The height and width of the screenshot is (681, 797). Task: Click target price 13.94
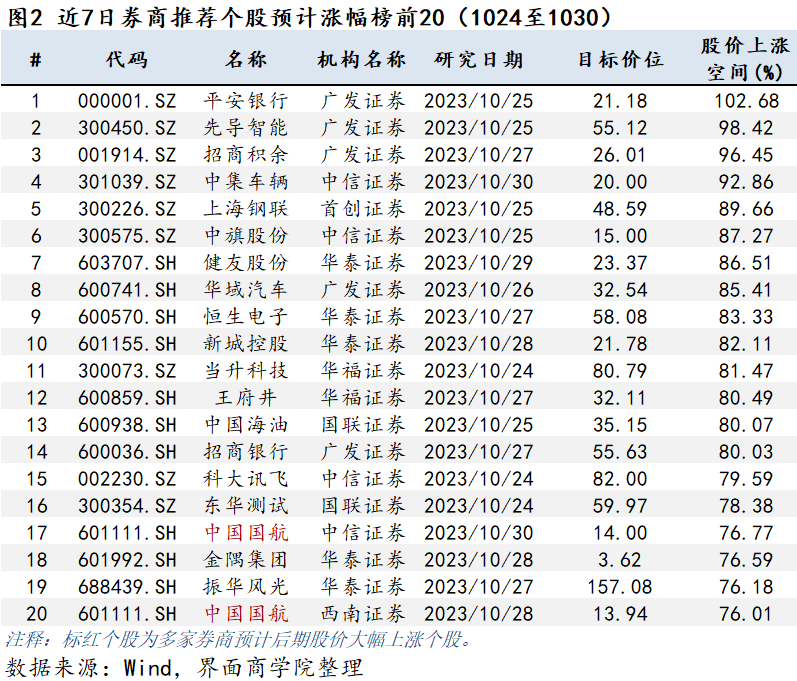coord(620,613)
